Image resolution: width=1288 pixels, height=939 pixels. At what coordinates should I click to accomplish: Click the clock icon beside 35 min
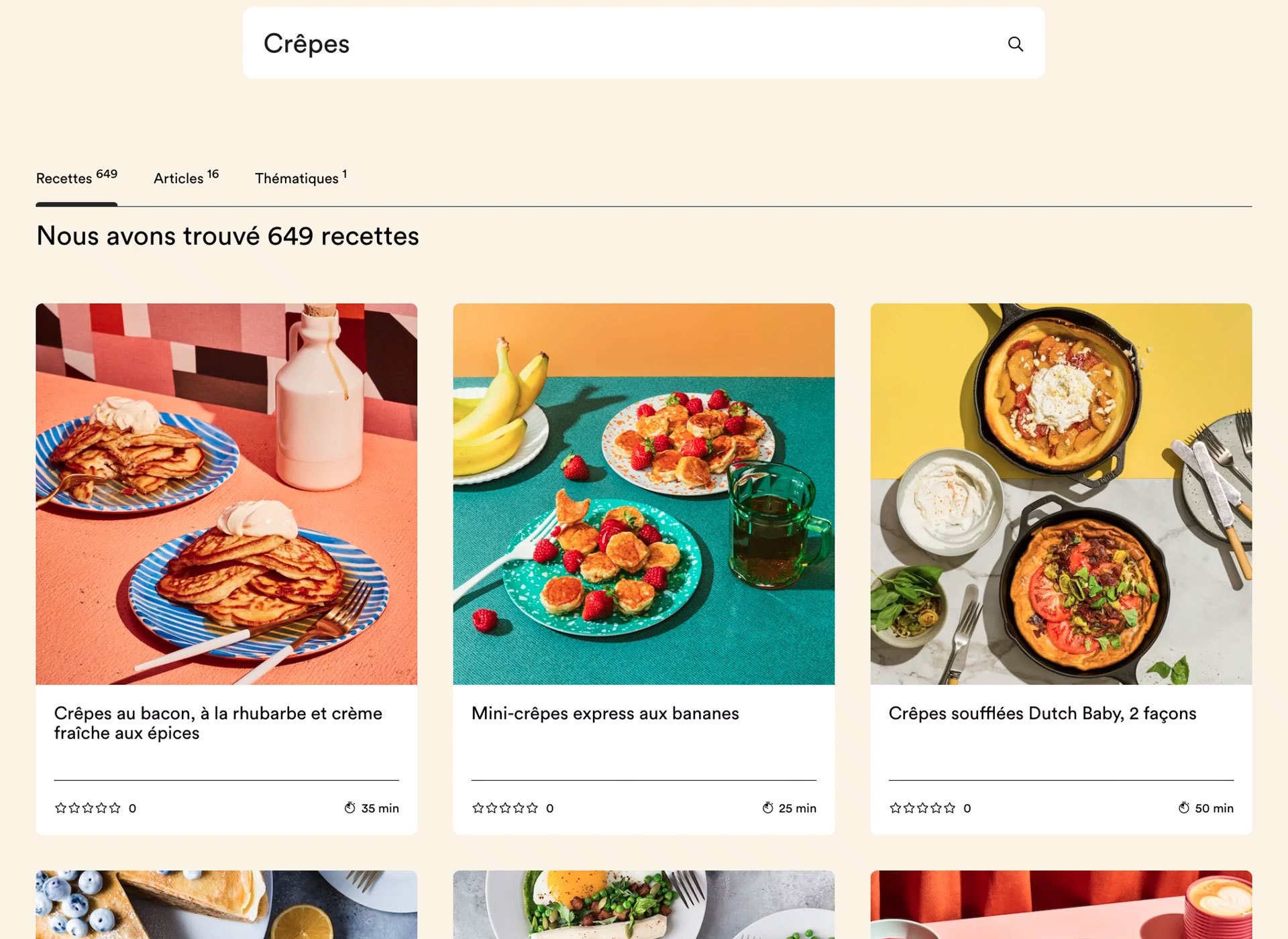[x=350, y=808]
